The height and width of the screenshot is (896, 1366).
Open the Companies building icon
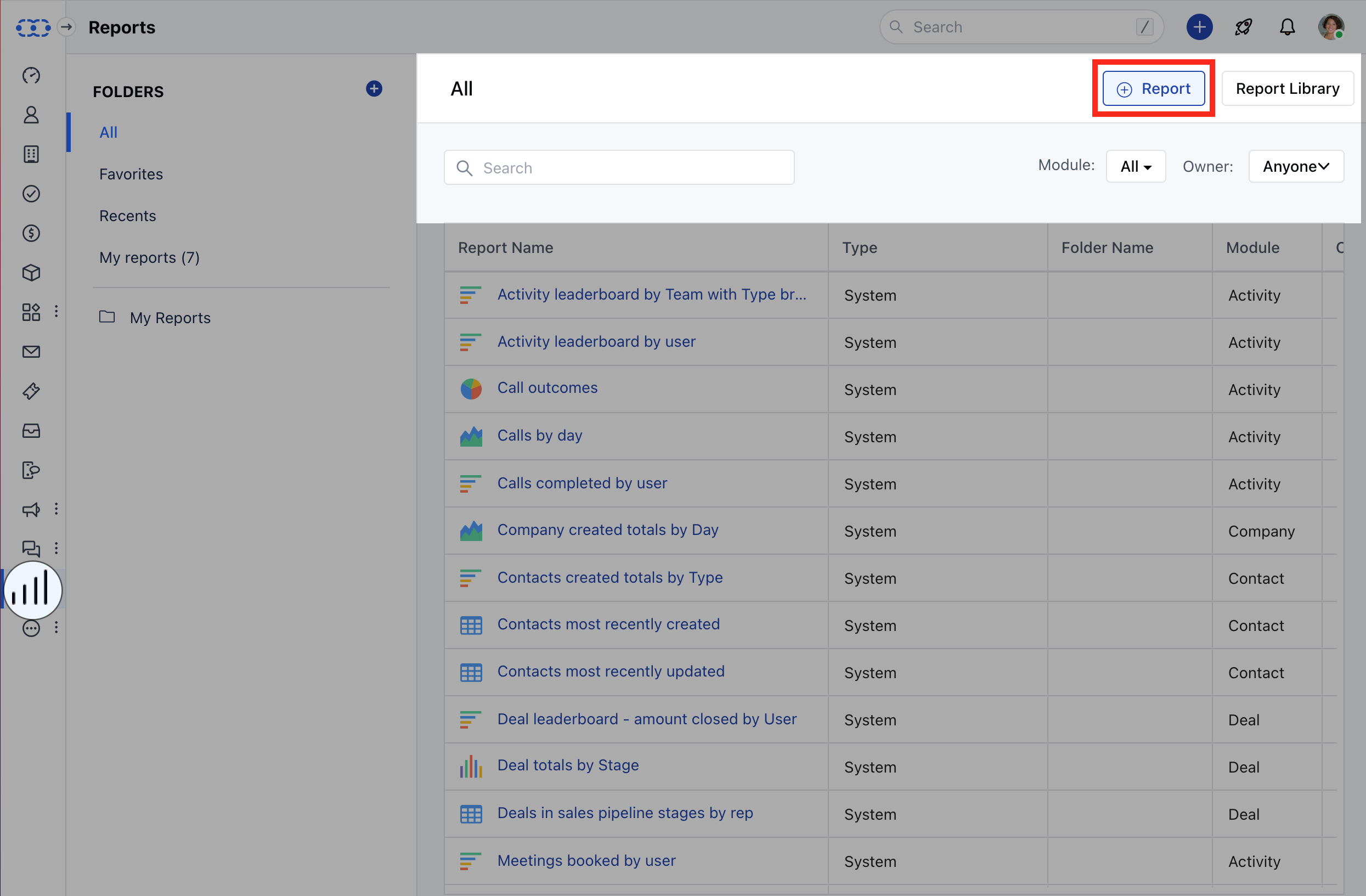coord(31,154)
